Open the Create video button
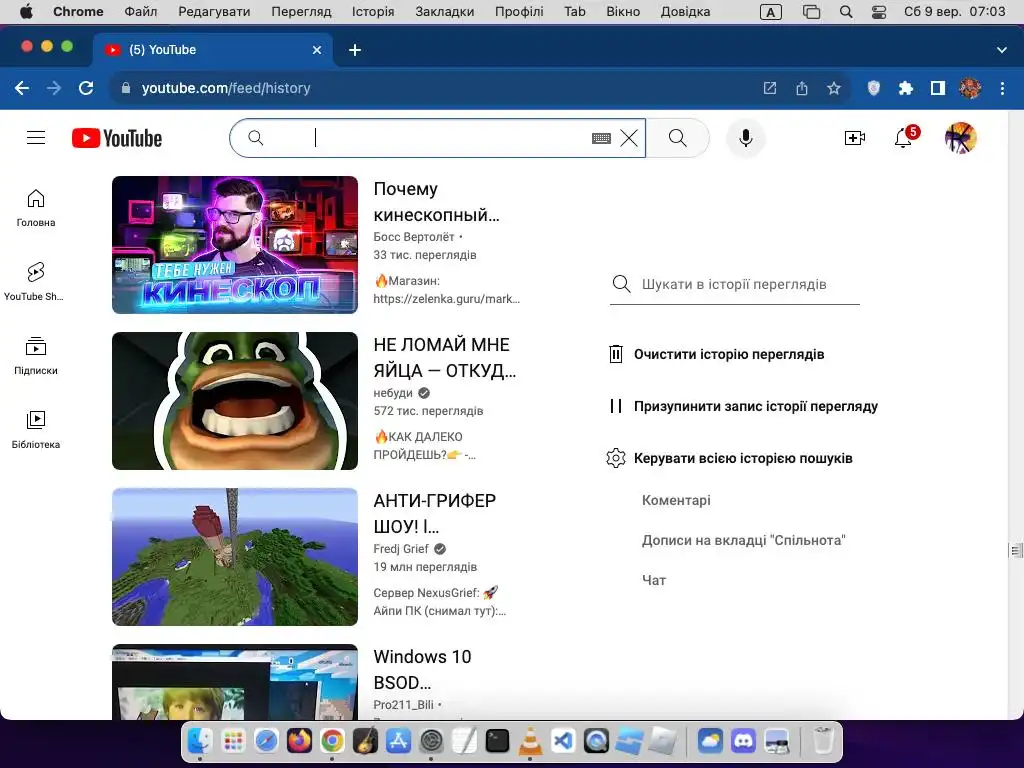1024x768 pixels. [x=854, y=138]
